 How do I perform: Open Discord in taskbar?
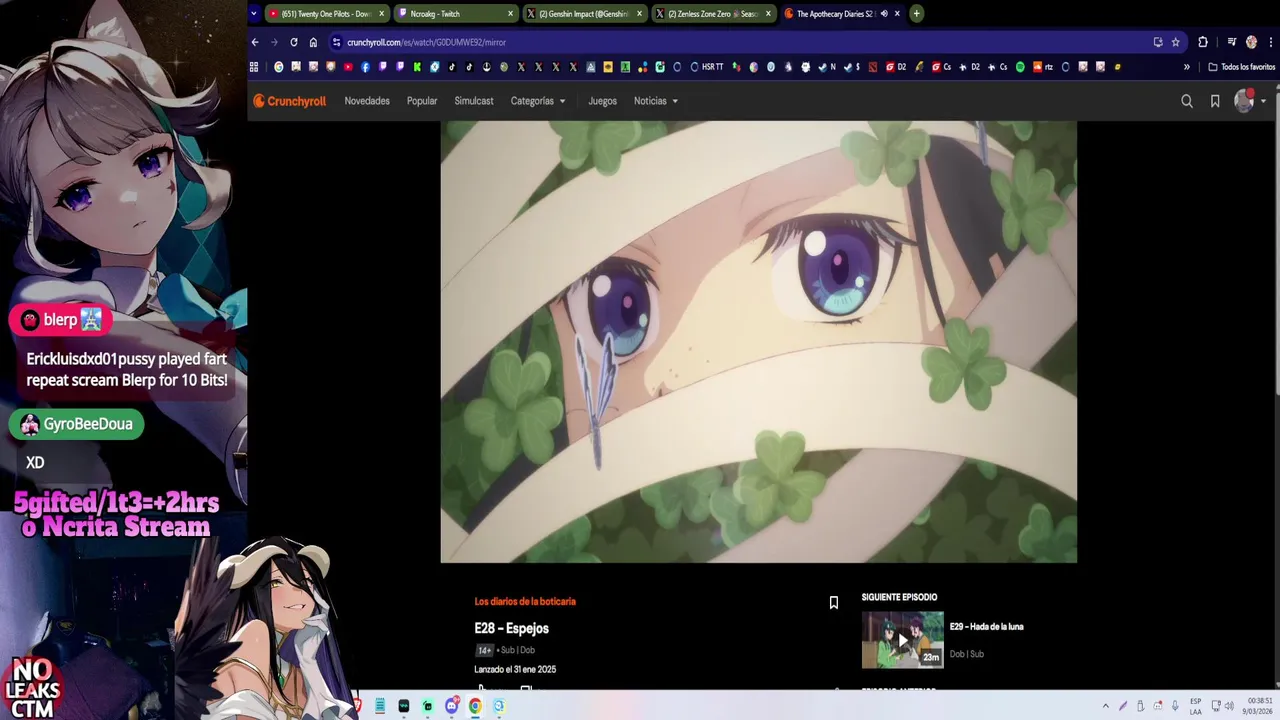point(451,706)
